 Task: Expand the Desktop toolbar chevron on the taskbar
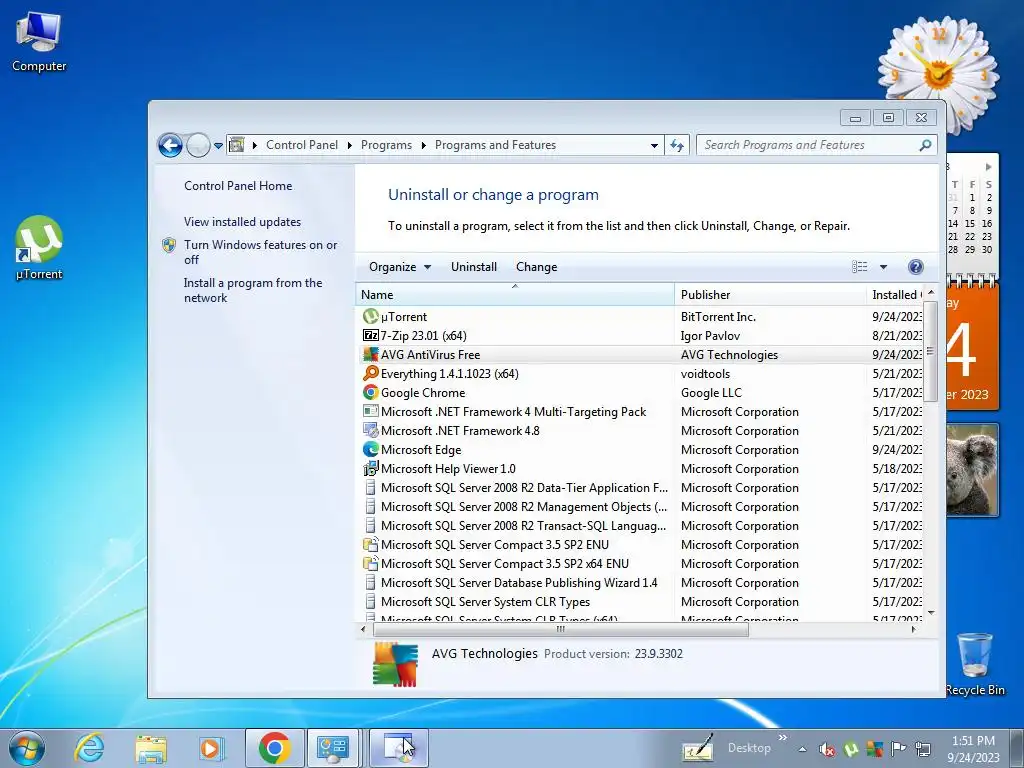coord(782,738)
